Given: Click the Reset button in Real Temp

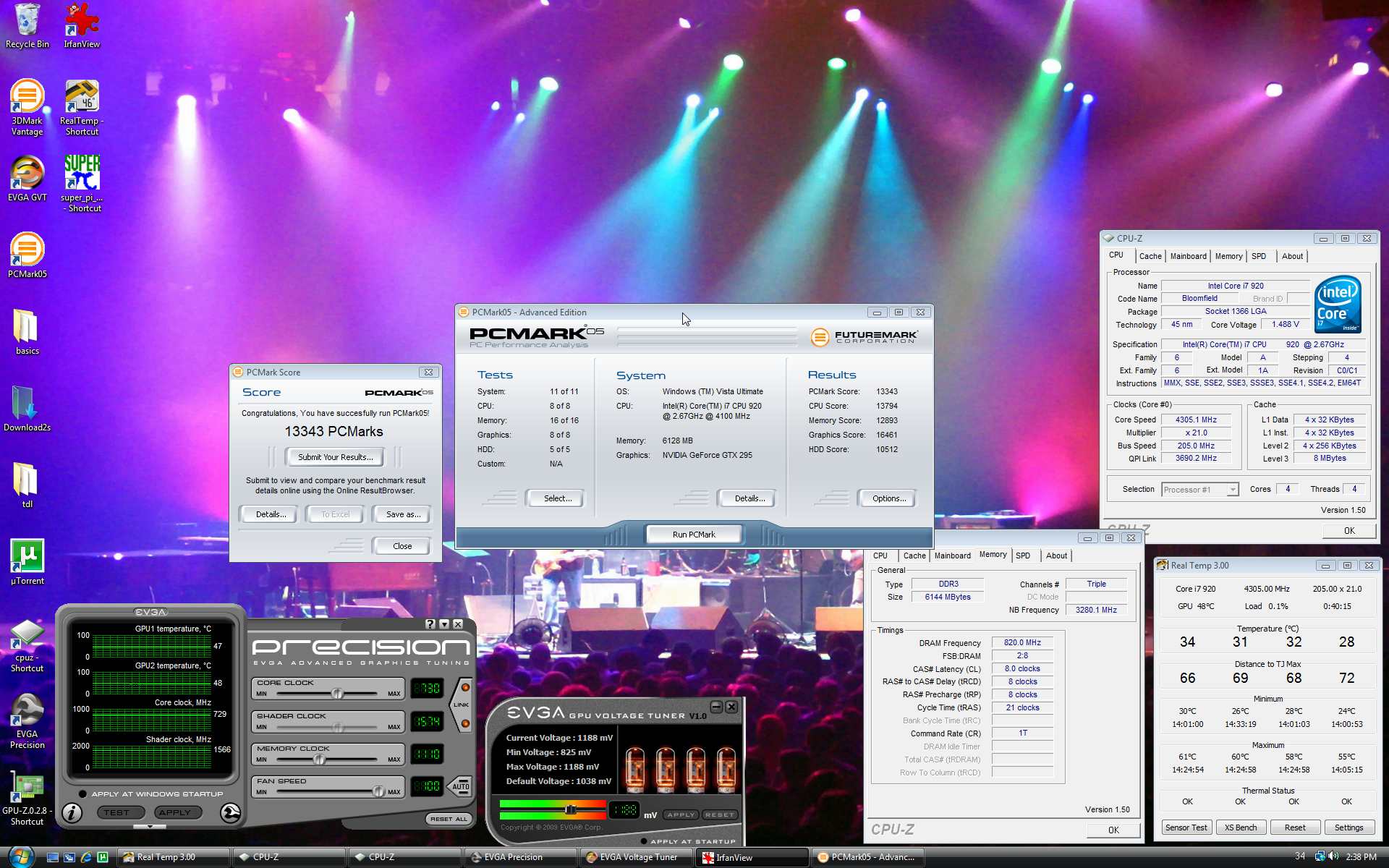Looking at the screenshot, I should (1294, 827).
